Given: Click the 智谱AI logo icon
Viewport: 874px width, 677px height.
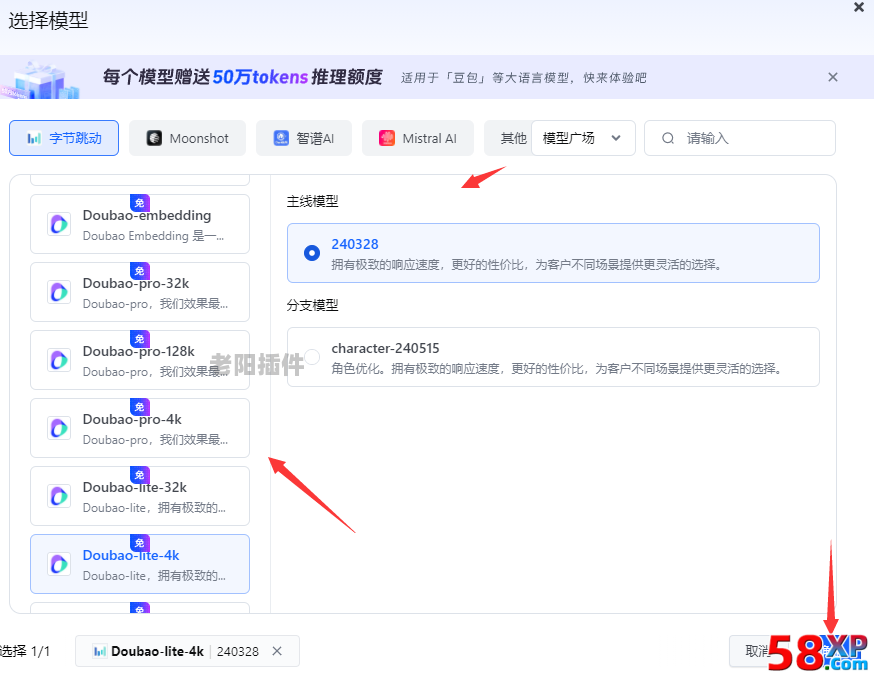Looking at the screenshot, I should pyautogui.click(x=281, y=138).
